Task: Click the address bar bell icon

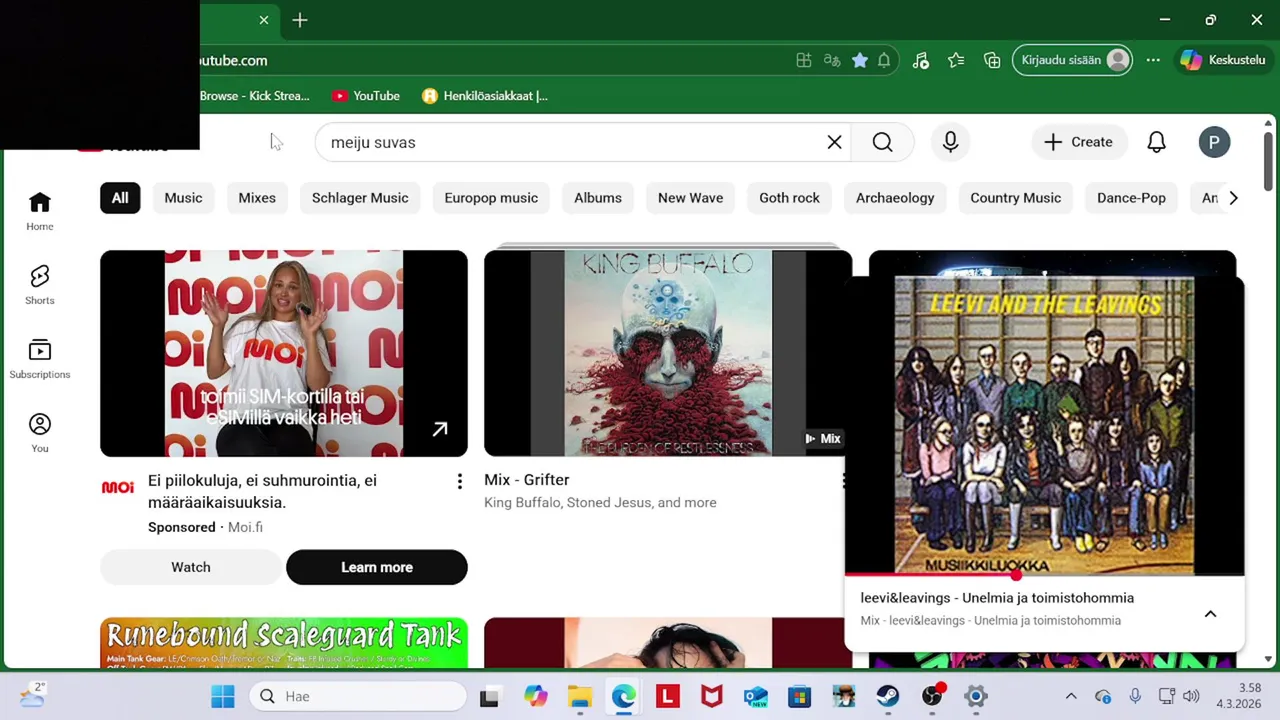Action: 884,60
